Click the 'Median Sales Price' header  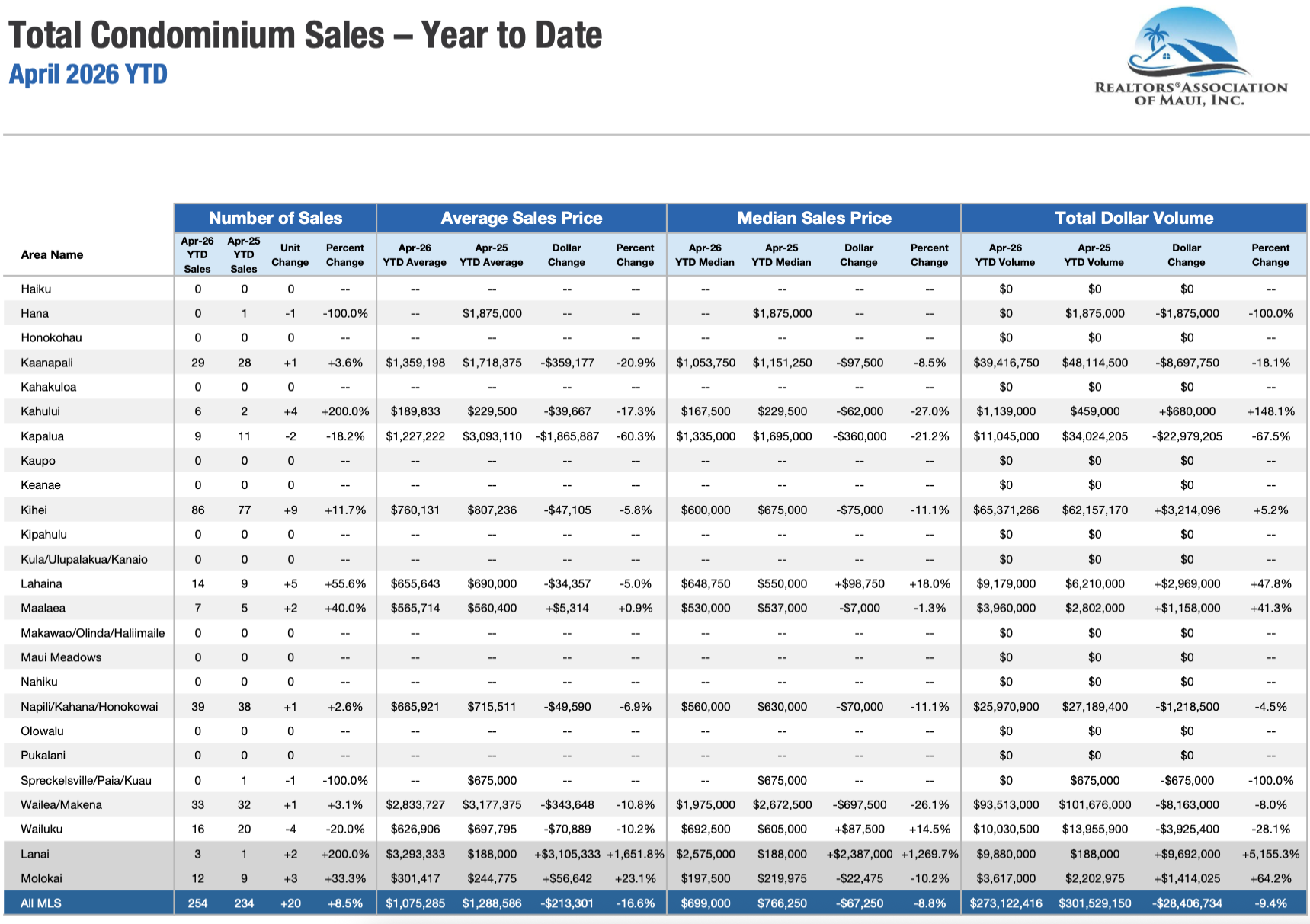(x=814, y=218)
